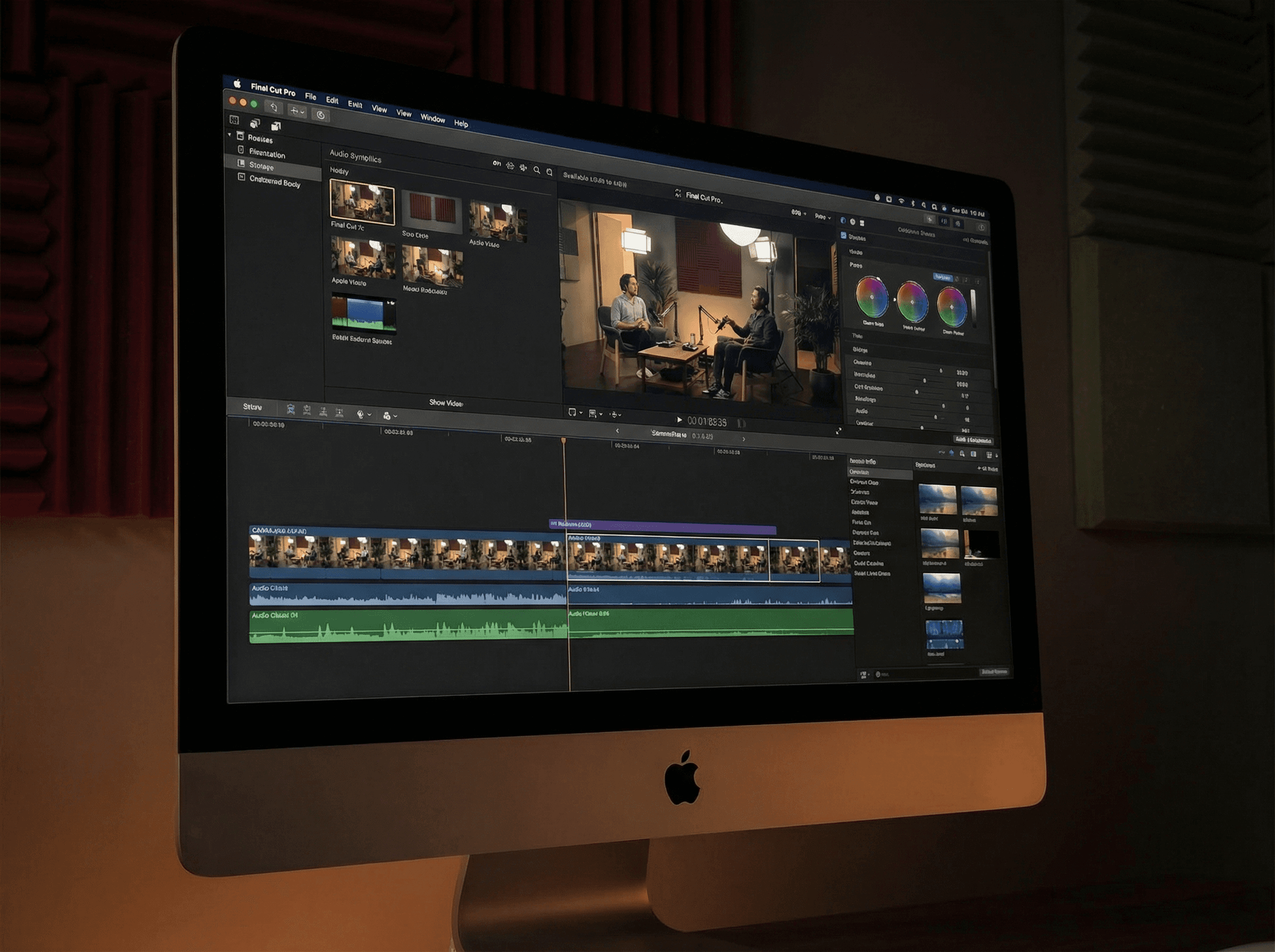Open the File menu
This screenshot has height=952, width=1275.
tap(311, 96)
